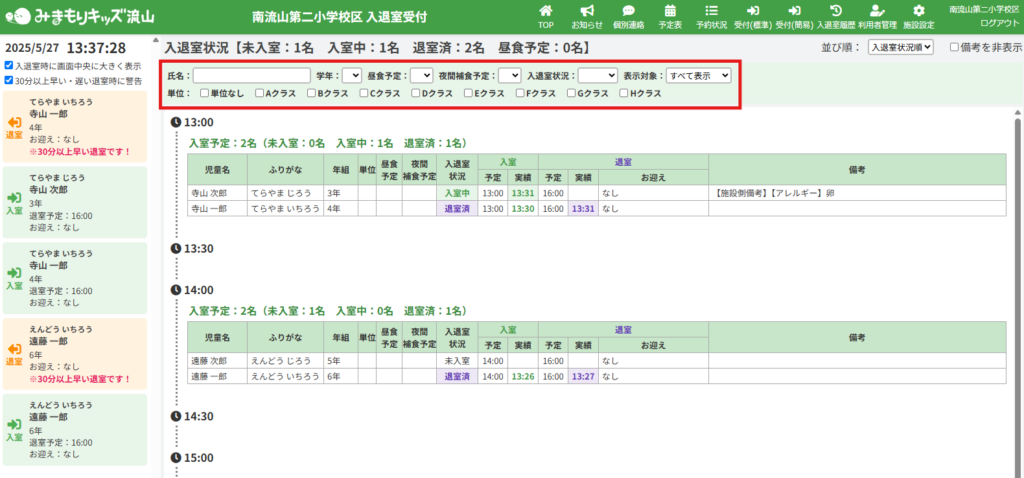Tick the 単位なし checkbox

coord(204,93)
